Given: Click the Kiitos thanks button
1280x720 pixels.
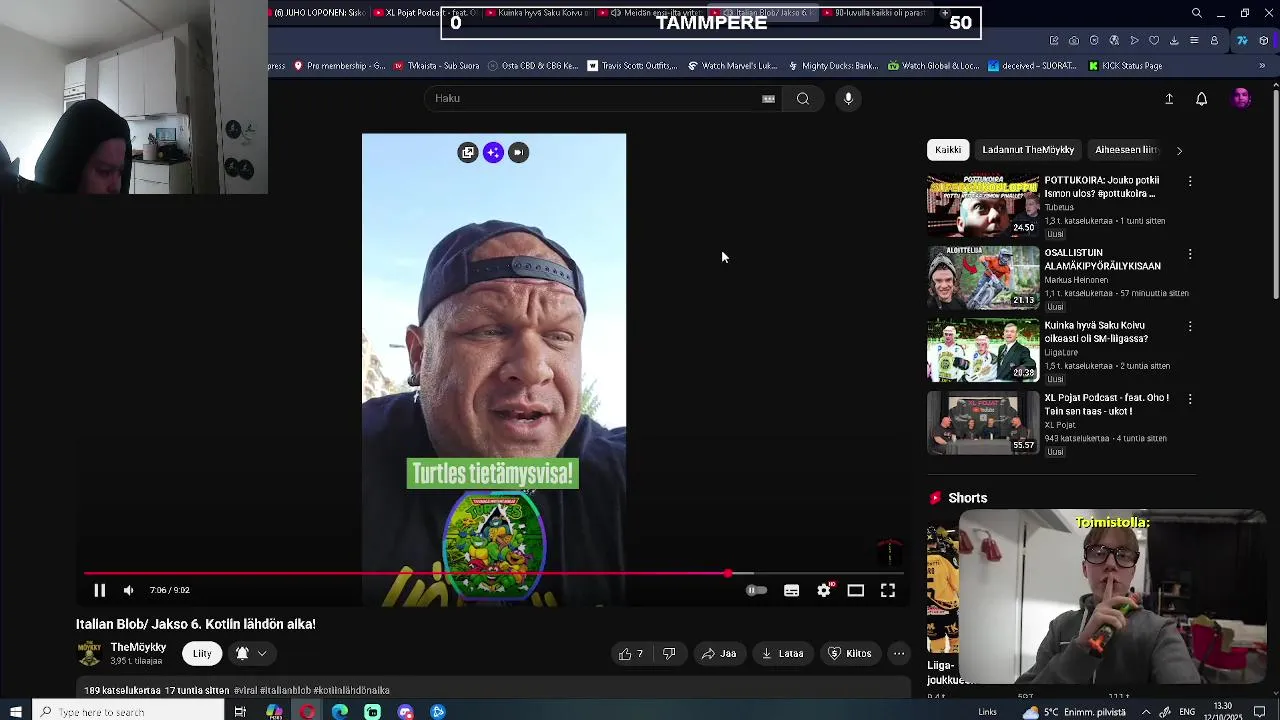Looking at the screenshot, I should pos(850,654).
